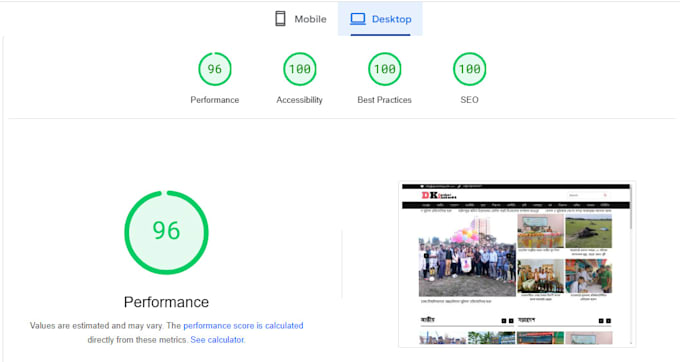Open 'performance score is calculated' link
The image size is (680, 362).
coord(243,326)
